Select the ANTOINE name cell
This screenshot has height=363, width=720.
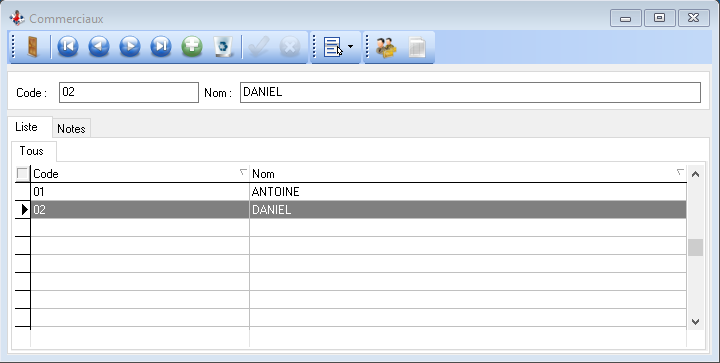(468, 191)
